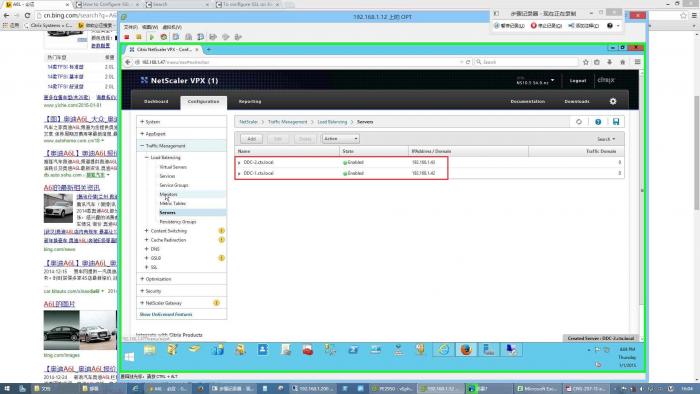The image size is (700, 394).
Task: Click the help icon in the steps recorder bar
Action: (x=610, y=26)
